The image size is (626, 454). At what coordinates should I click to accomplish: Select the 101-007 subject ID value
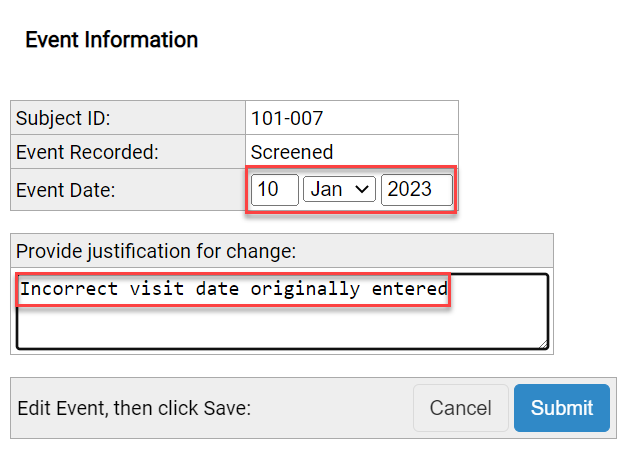[287, 118]
